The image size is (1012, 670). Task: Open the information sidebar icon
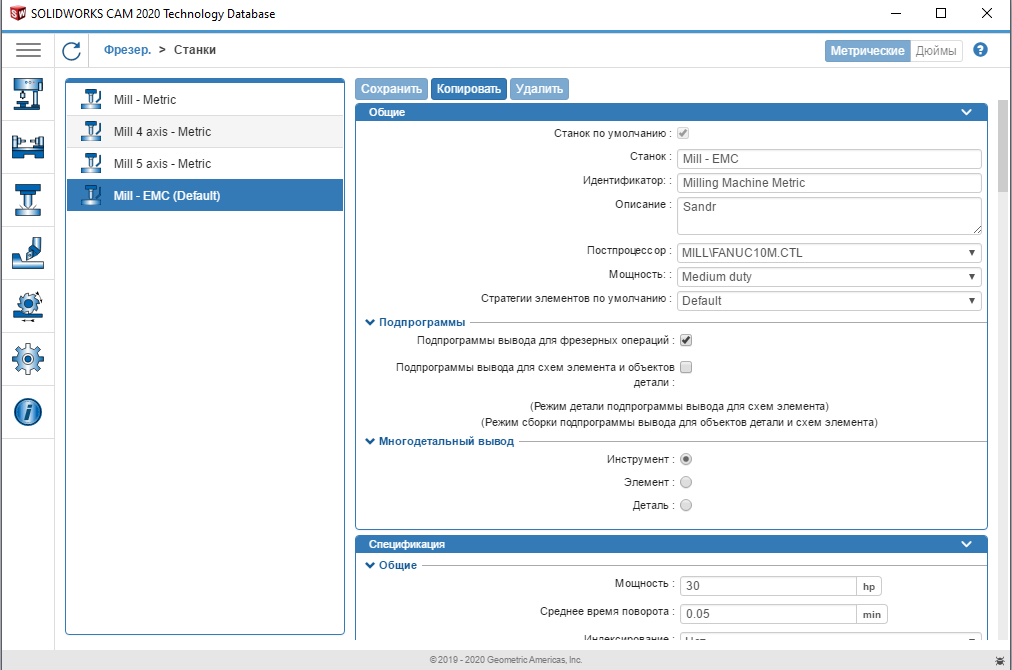pos(28,412)
